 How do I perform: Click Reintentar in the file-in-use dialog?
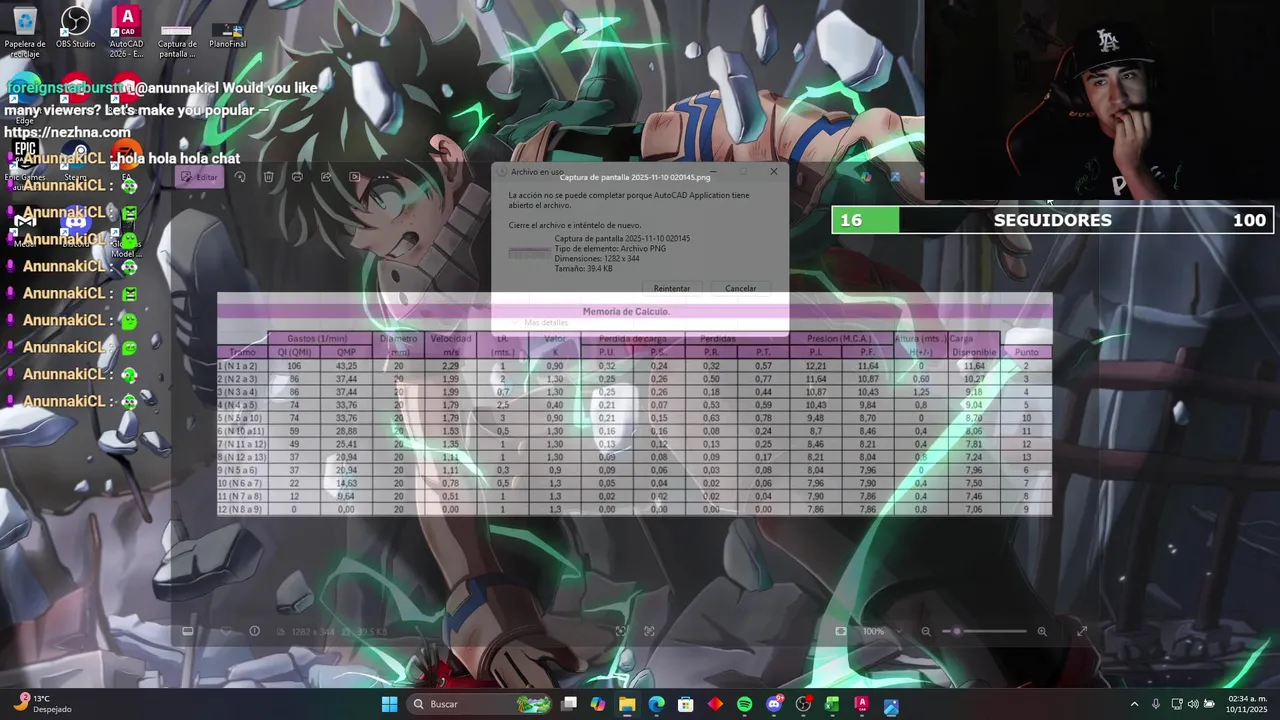pyautogui.click(x=672, y=288)
